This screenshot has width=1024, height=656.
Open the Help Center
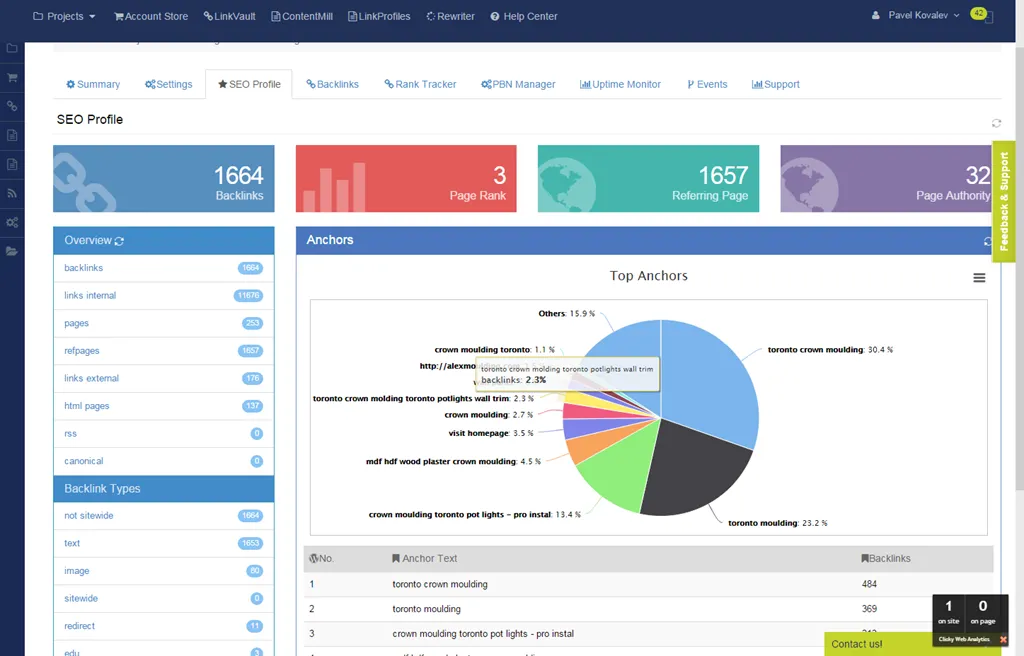[x=524, y=16]
